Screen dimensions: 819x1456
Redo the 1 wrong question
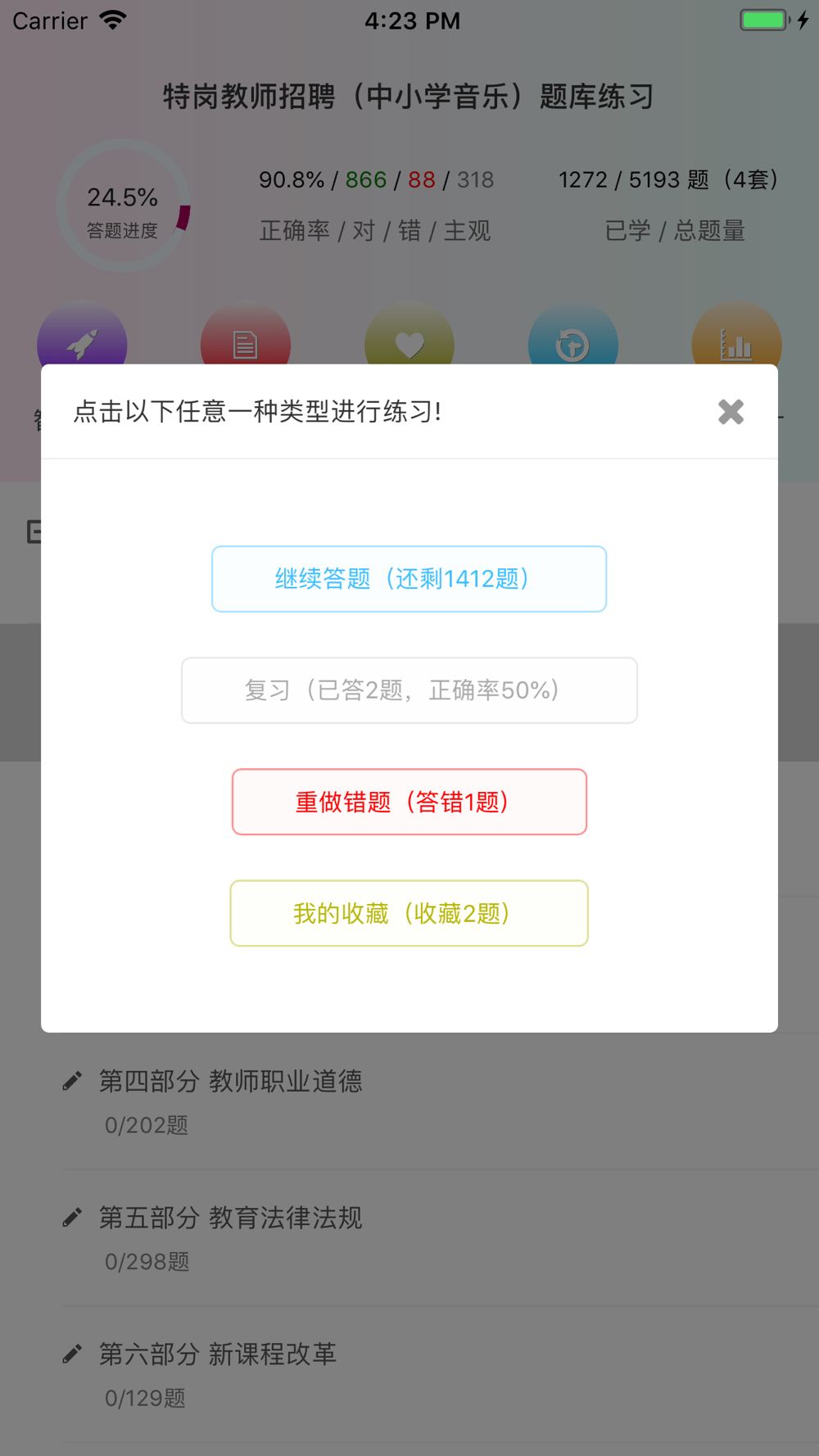click(409, 802)
